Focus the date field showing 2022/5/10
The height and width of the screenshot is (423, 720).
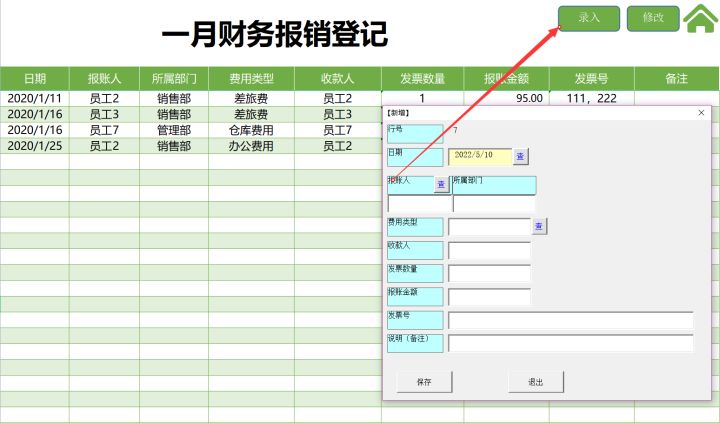480,157
